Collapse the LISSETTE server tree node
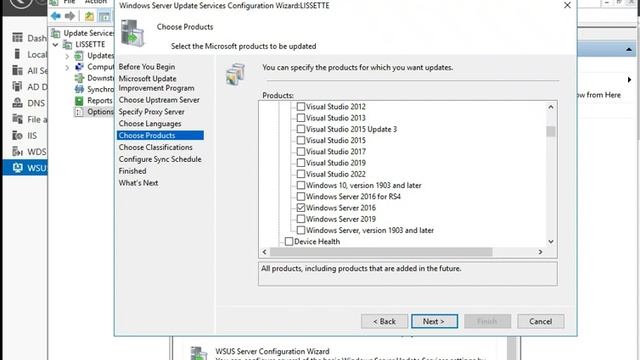This screenshot has width=640, height=360. (x=56, y=44)
